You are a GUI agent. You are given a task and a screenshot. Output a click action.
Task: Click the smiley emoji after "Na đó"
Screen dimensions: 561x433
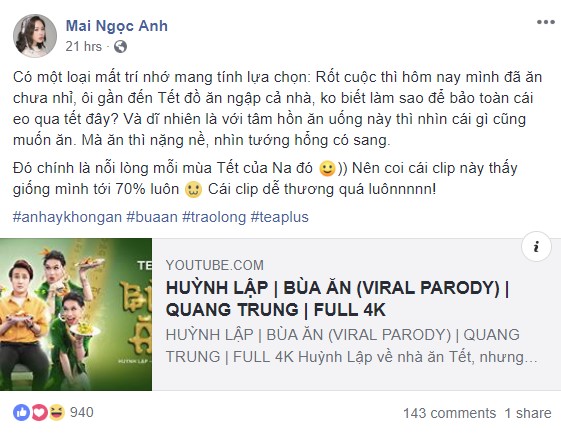pos(327,169)
